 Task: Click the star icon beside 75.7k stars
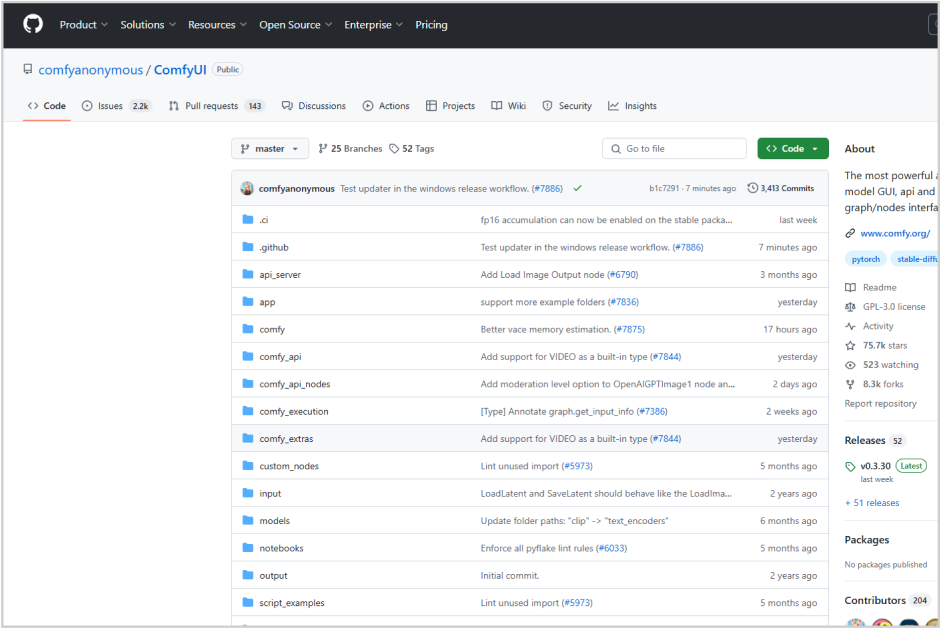tap(850, 345)
